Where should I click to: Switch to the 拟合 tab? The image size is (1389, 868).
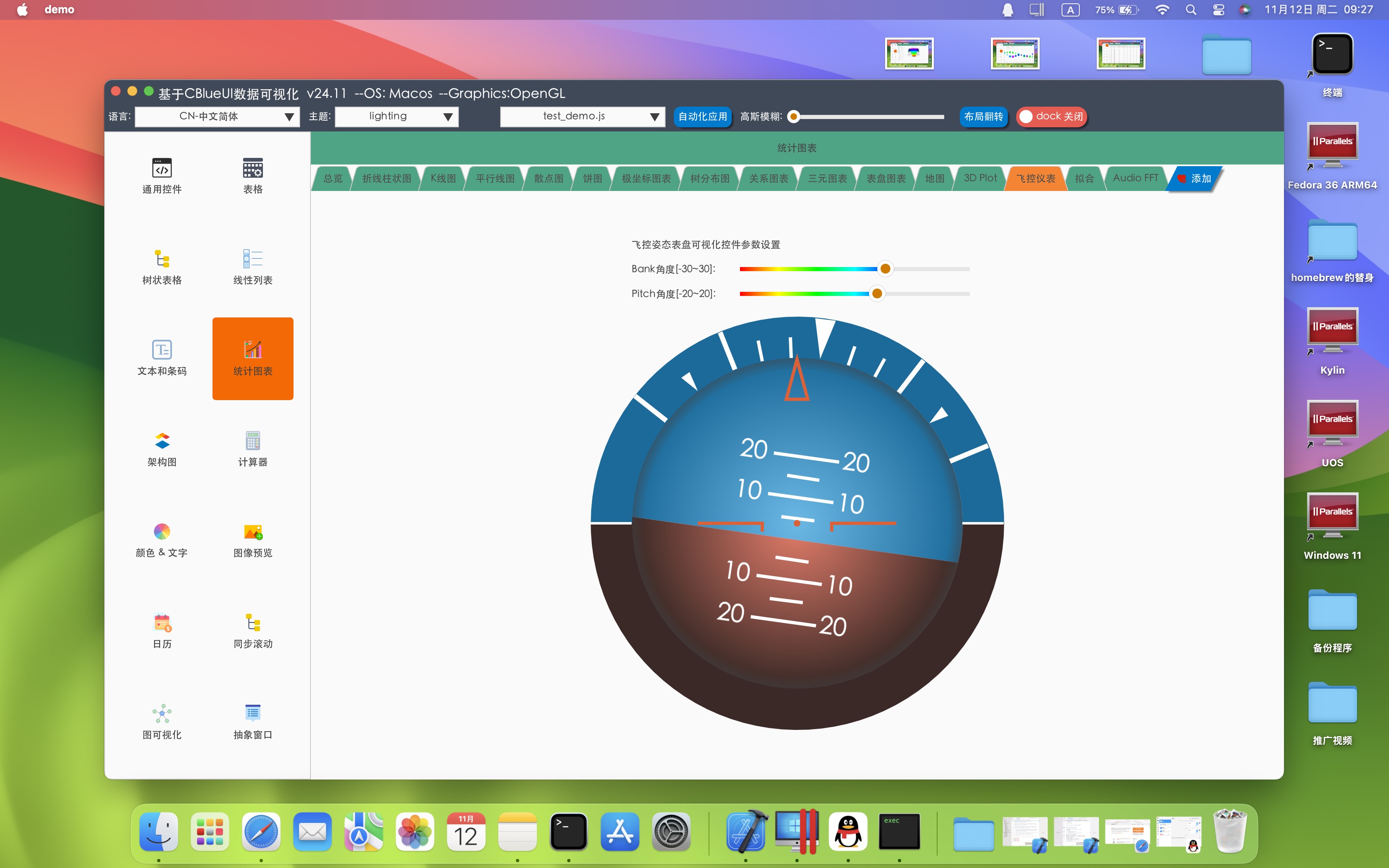pos(1084,179)
